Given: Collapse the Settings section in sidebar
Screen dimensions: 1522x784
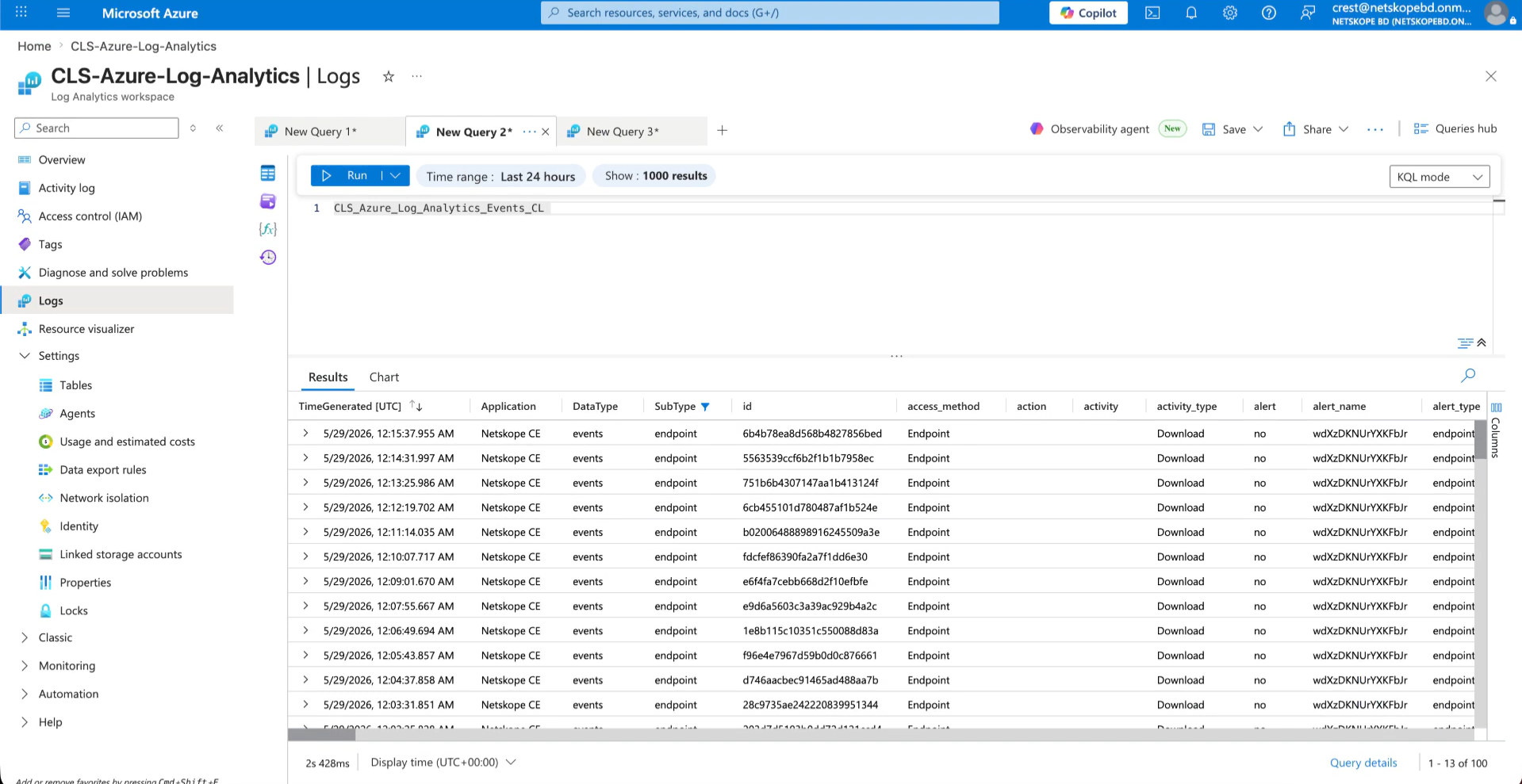Looking at the screenshot, I should (x=25, y=356).
